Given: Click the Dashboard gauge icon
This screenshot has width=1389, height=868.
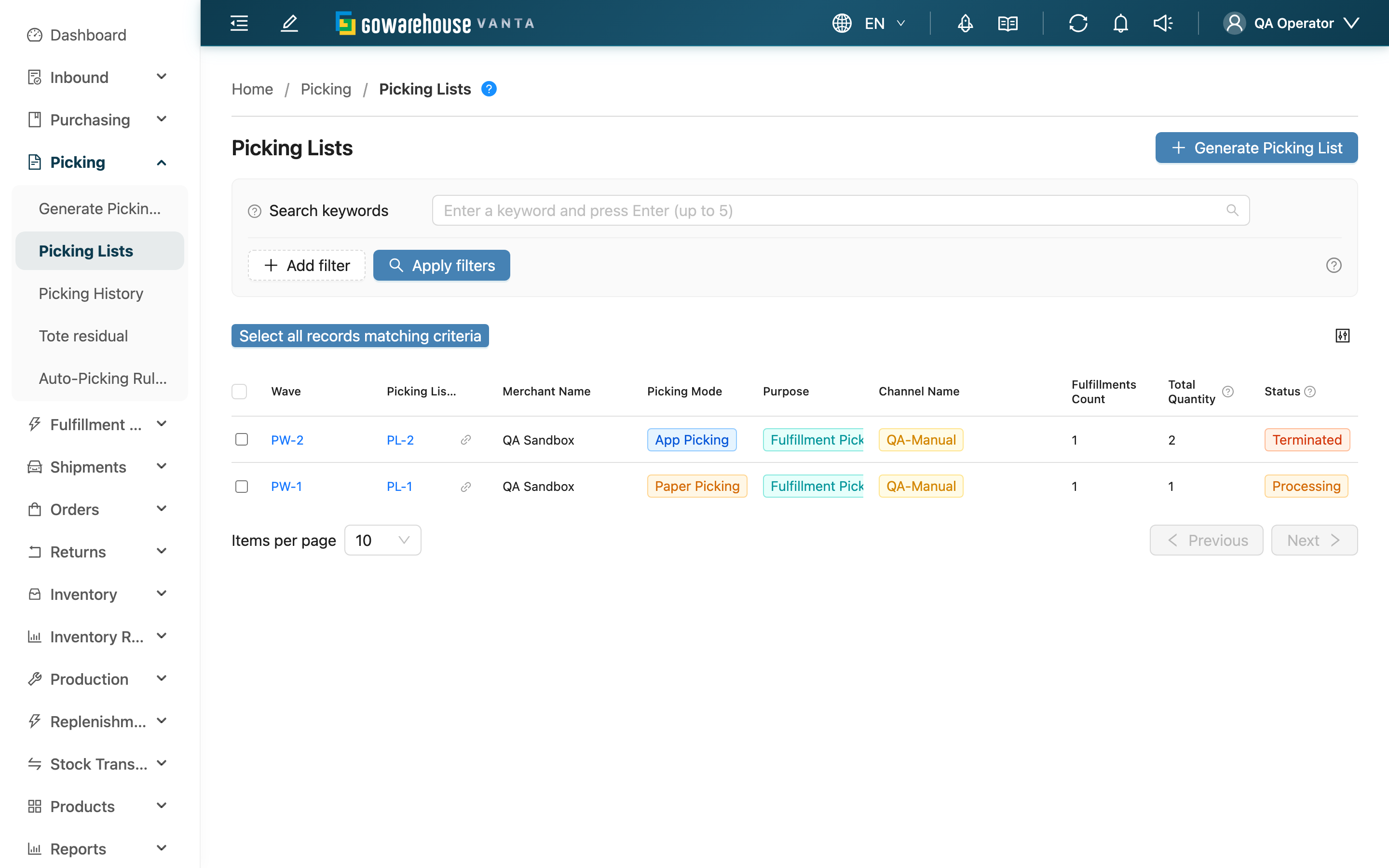Looking at the screenshot, I should 34,35.
